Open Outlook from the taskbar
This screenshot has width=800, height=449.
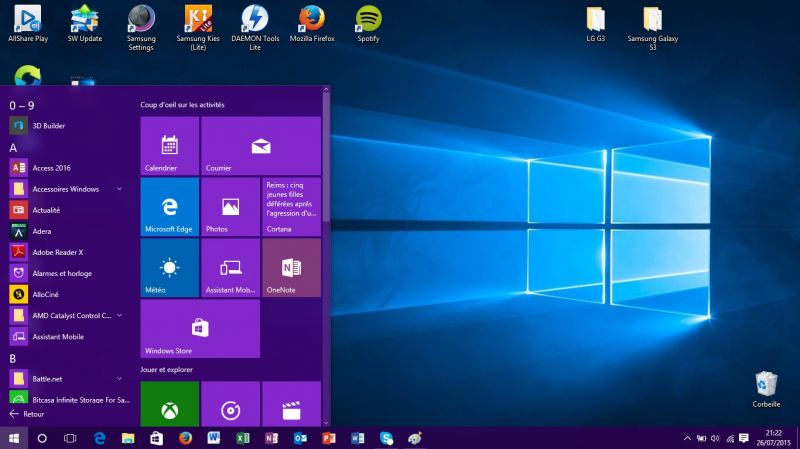pyautogui.click(x=300, y=438)
